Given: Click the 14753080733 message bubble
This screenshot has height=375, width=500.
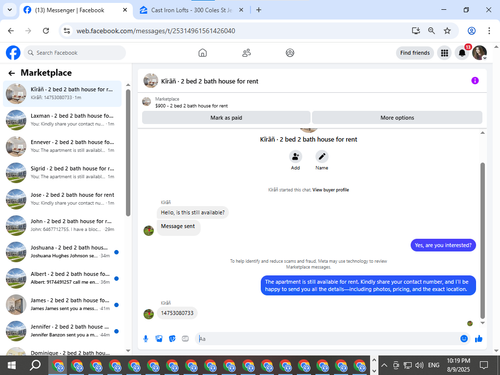Looking at the screenshot, I should tap(177, 313).
